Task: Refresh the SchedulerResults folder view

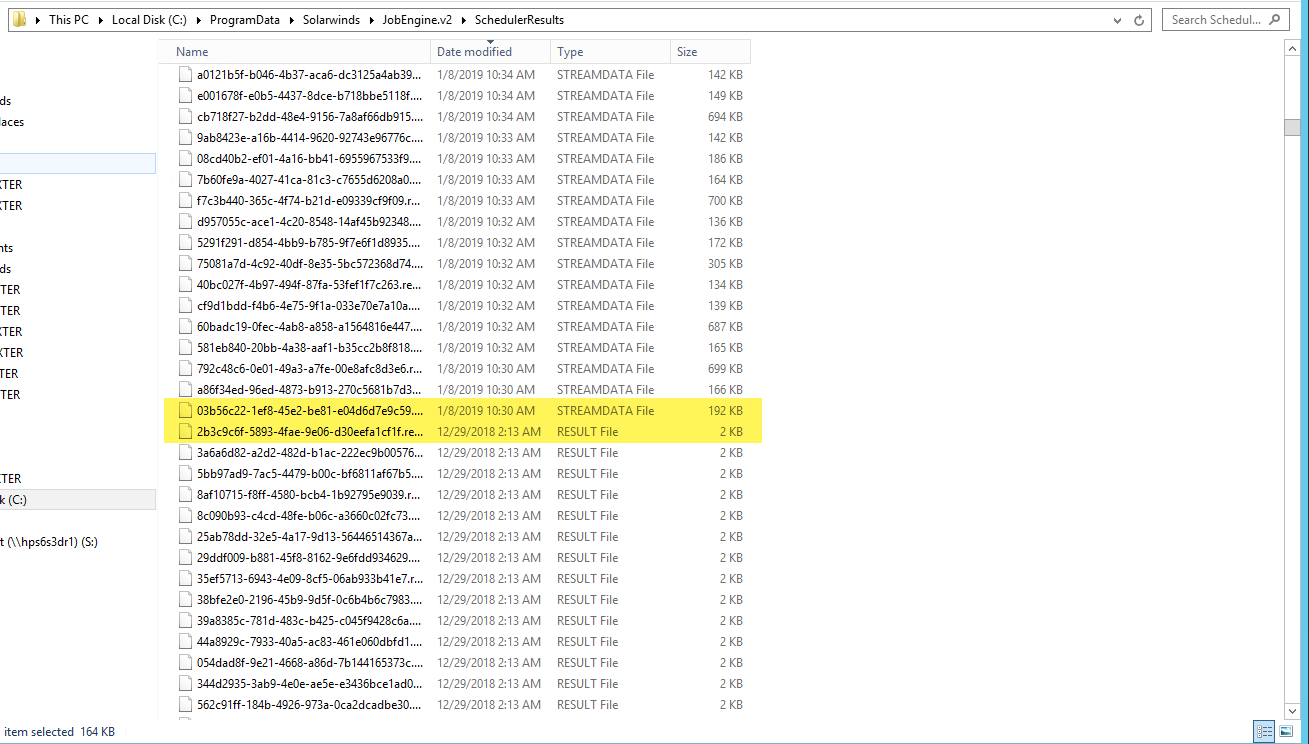Action: click(x=1138, y=19)
